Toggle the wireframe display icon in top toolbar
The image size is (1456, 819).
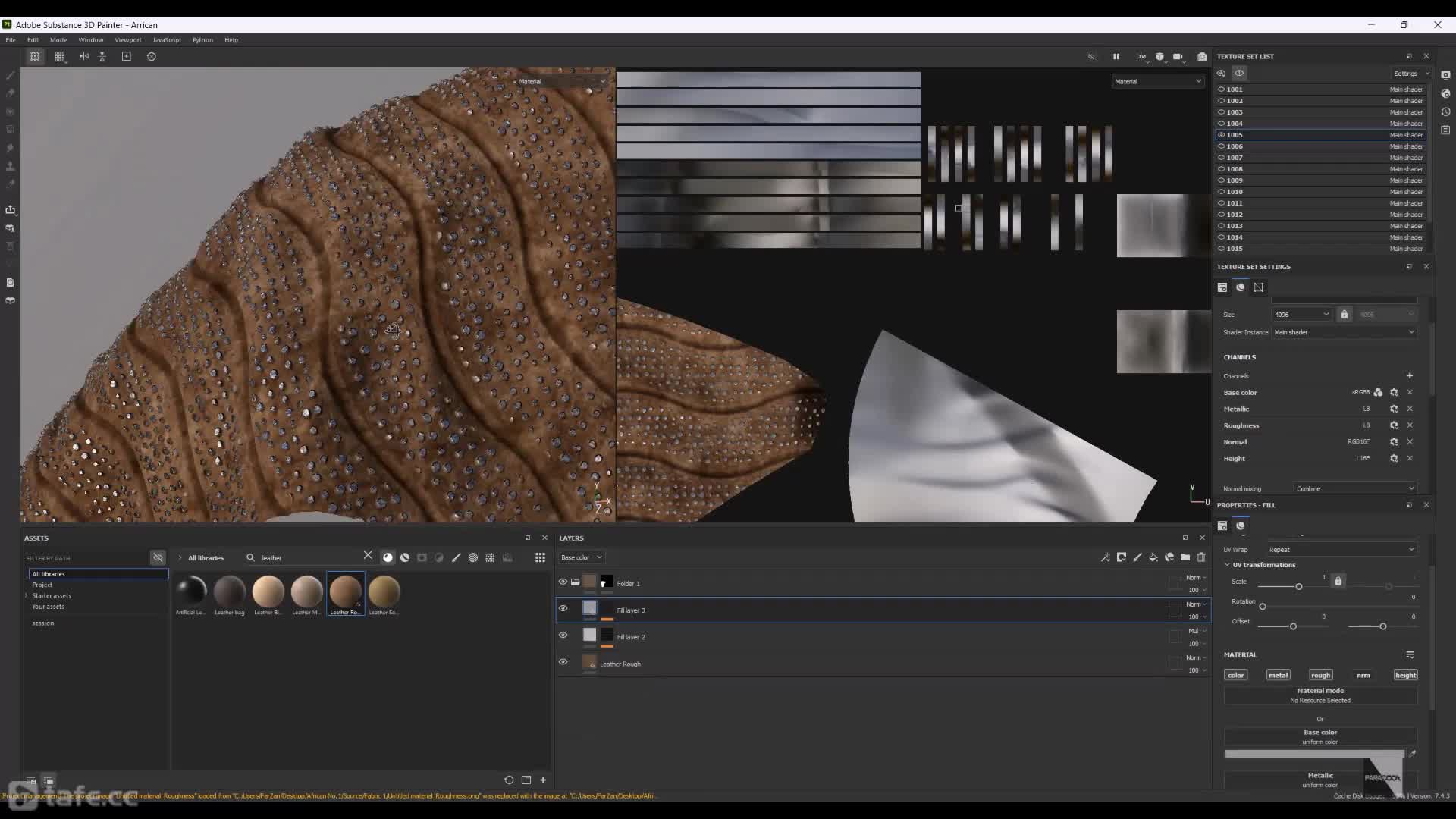(x=35, y=56)
